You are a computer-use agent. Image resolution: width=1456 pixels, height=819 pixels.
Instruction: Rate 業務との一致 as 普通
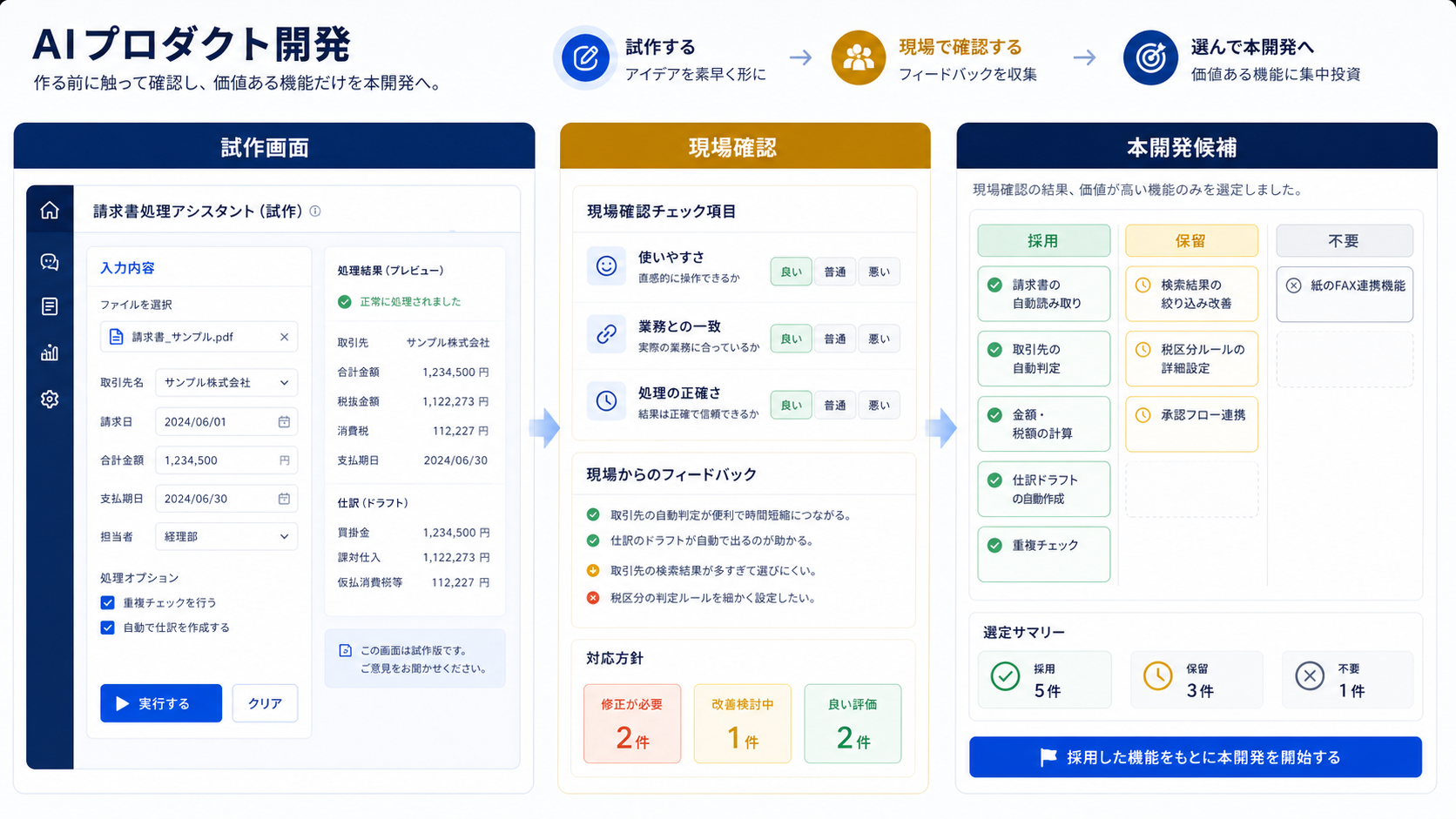(835, 339)
